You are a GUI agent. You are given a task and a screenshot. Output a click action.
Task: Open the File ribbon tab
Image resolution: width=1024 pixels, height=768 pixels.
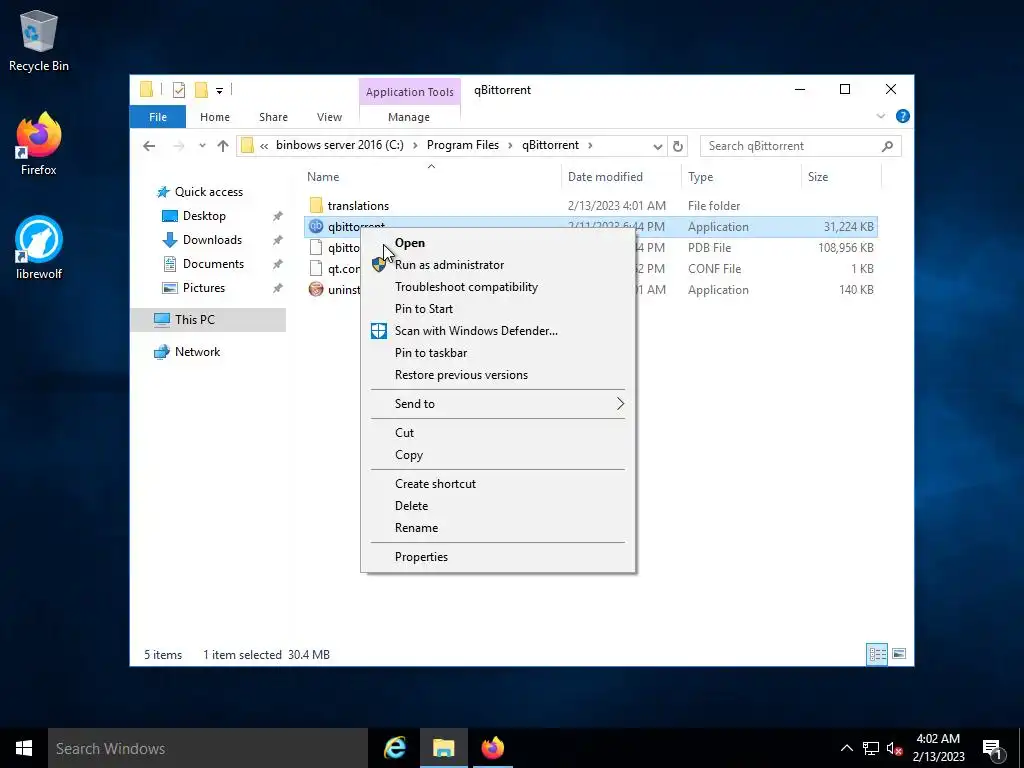click(x=158, y=117)
